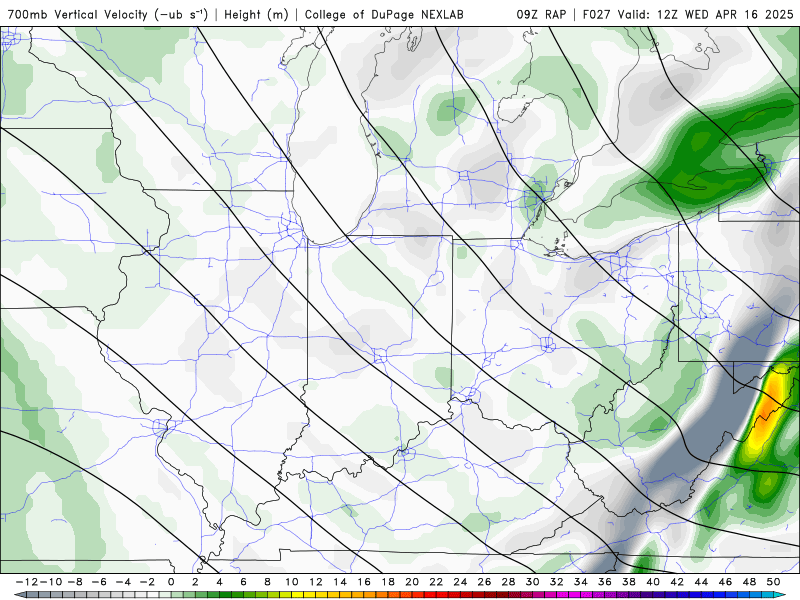
Task: Select the 42 legend value
Action: [x=677, y=582]
